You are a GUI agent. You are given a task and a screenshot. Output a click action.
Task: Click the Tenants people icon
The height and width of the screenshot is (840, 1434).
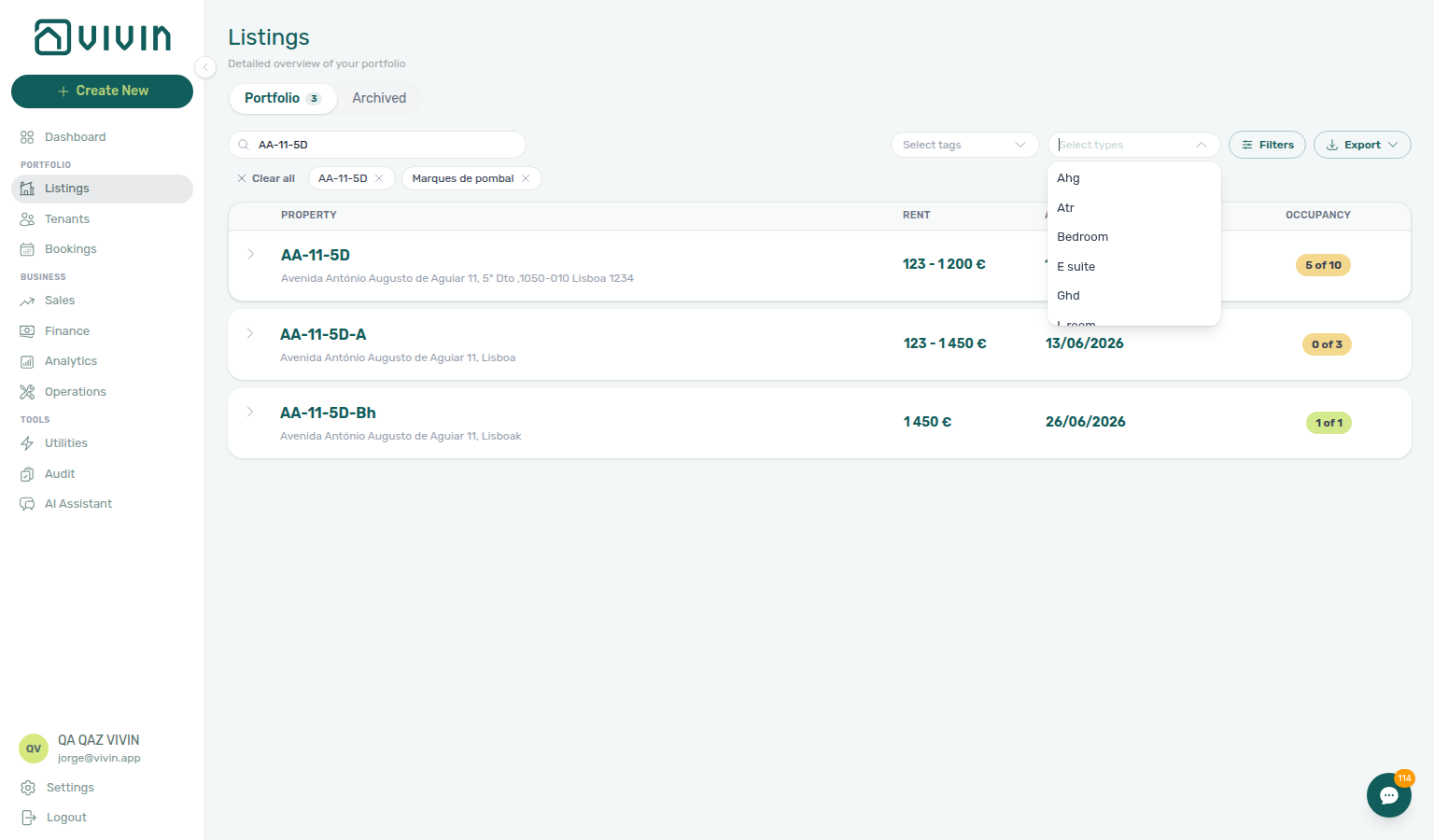pyautogui.click(x=27, y=219)
